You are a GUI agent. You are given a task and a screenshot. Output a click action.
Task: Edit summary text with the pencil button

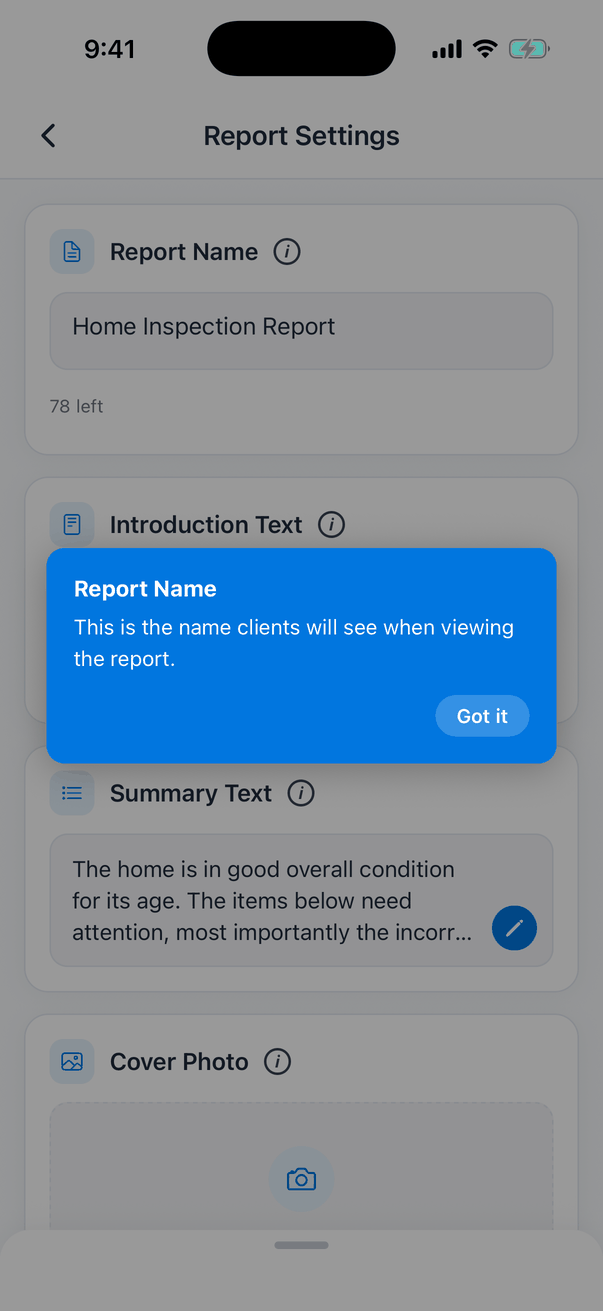tap(514, 929)
